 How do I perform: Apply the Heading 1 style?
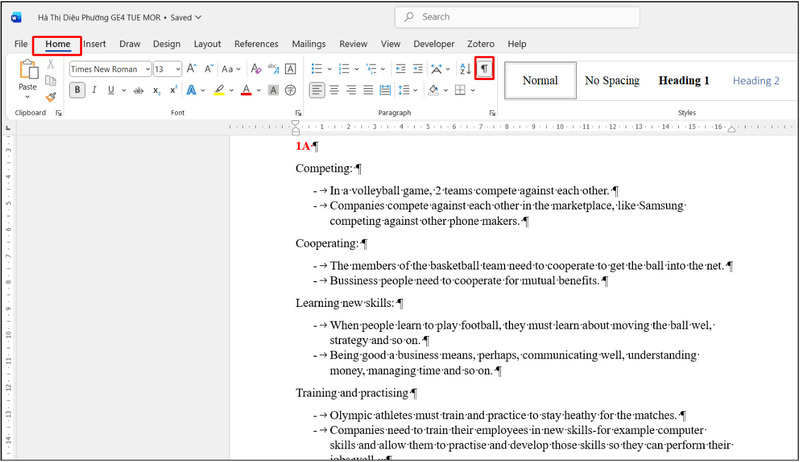click(684, 80)
